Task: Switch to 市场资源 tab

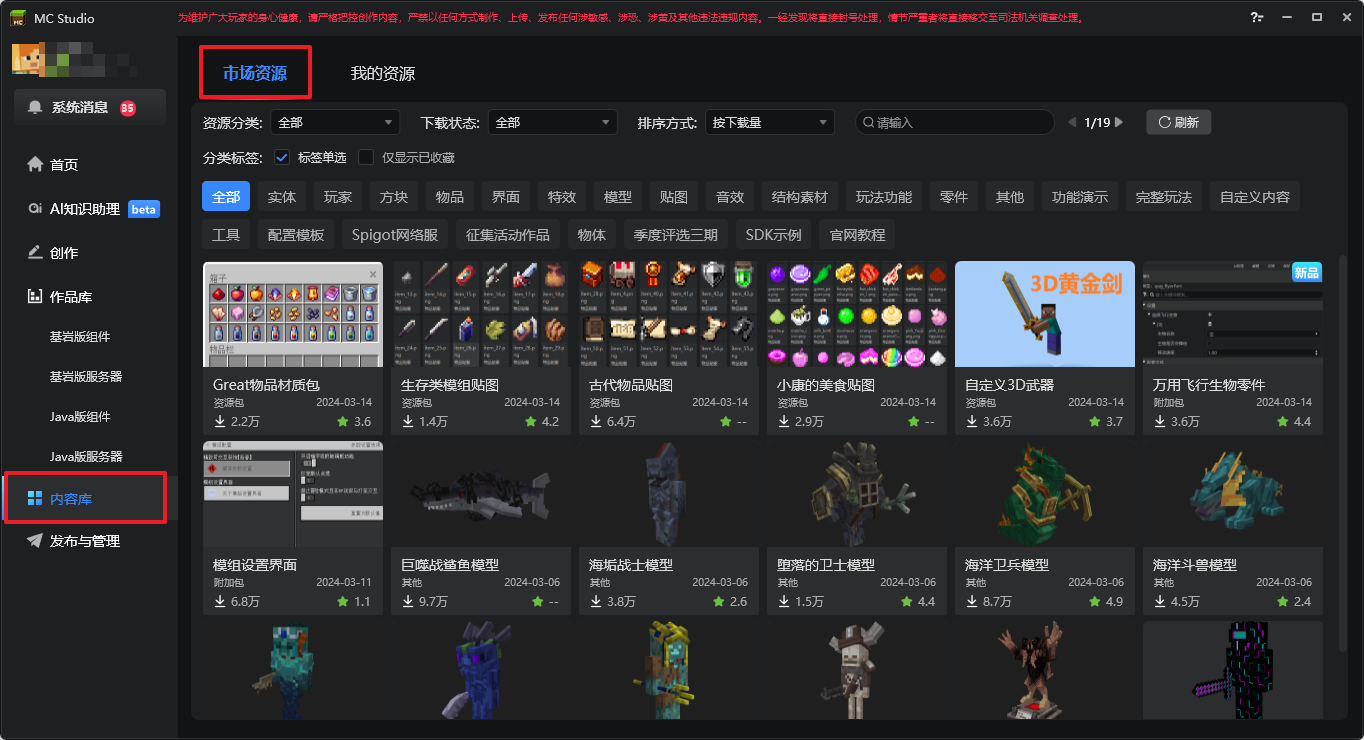Action: pos(254,73)
